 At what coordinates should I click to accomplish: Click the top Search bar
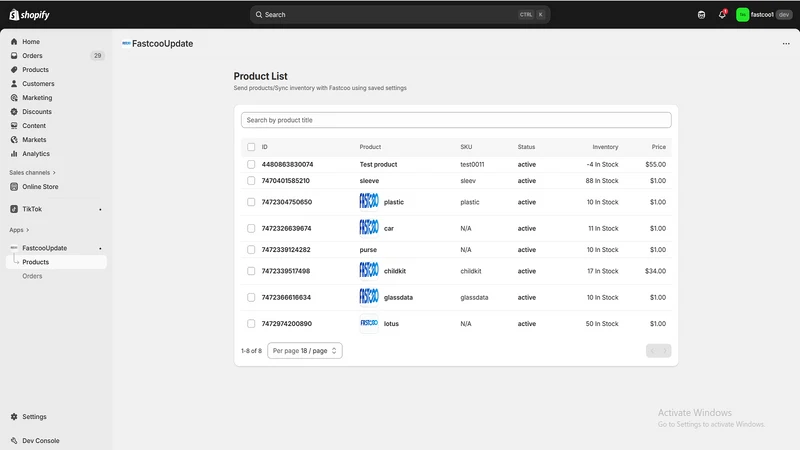click(x=399, y=15)
